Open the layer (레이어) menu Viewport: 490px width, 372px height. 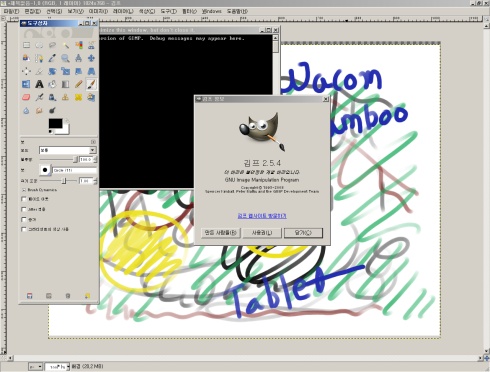tap(123, 11)
